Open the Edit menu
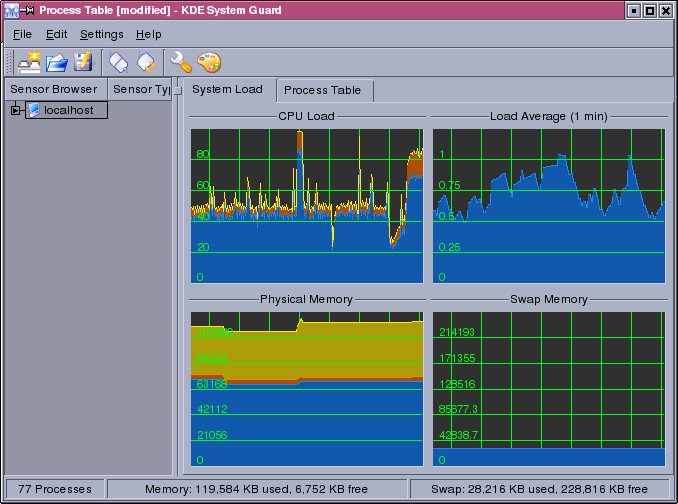The height and width of the screenshot is (504, 678). pyautogui.click(x=56, y=34)
